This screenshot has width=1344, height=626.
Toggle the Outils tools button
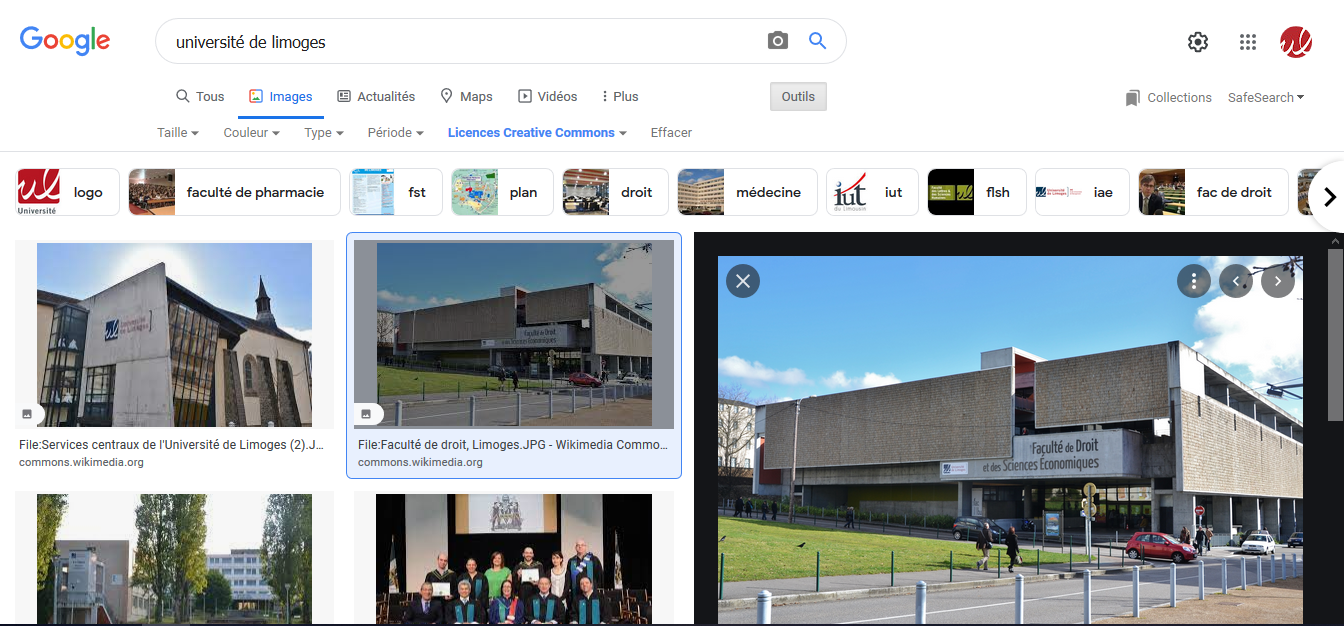[x=798, y=97]
